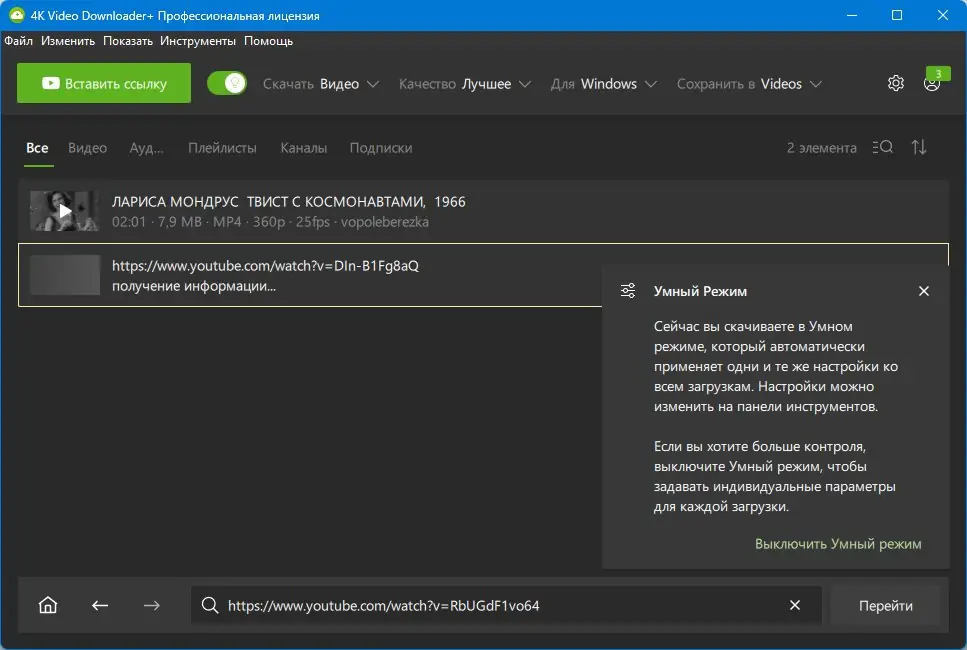
Task: Open the Для Windows dropdown
Action: tap(603, 84)
